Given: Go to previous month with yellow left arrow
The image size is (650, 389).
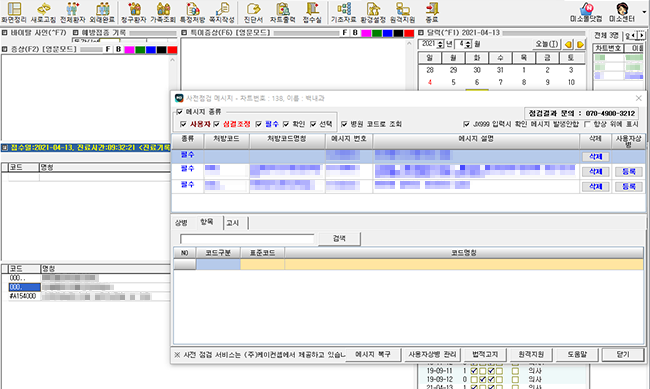Looking at the screenshot, I should click(568, 44).
